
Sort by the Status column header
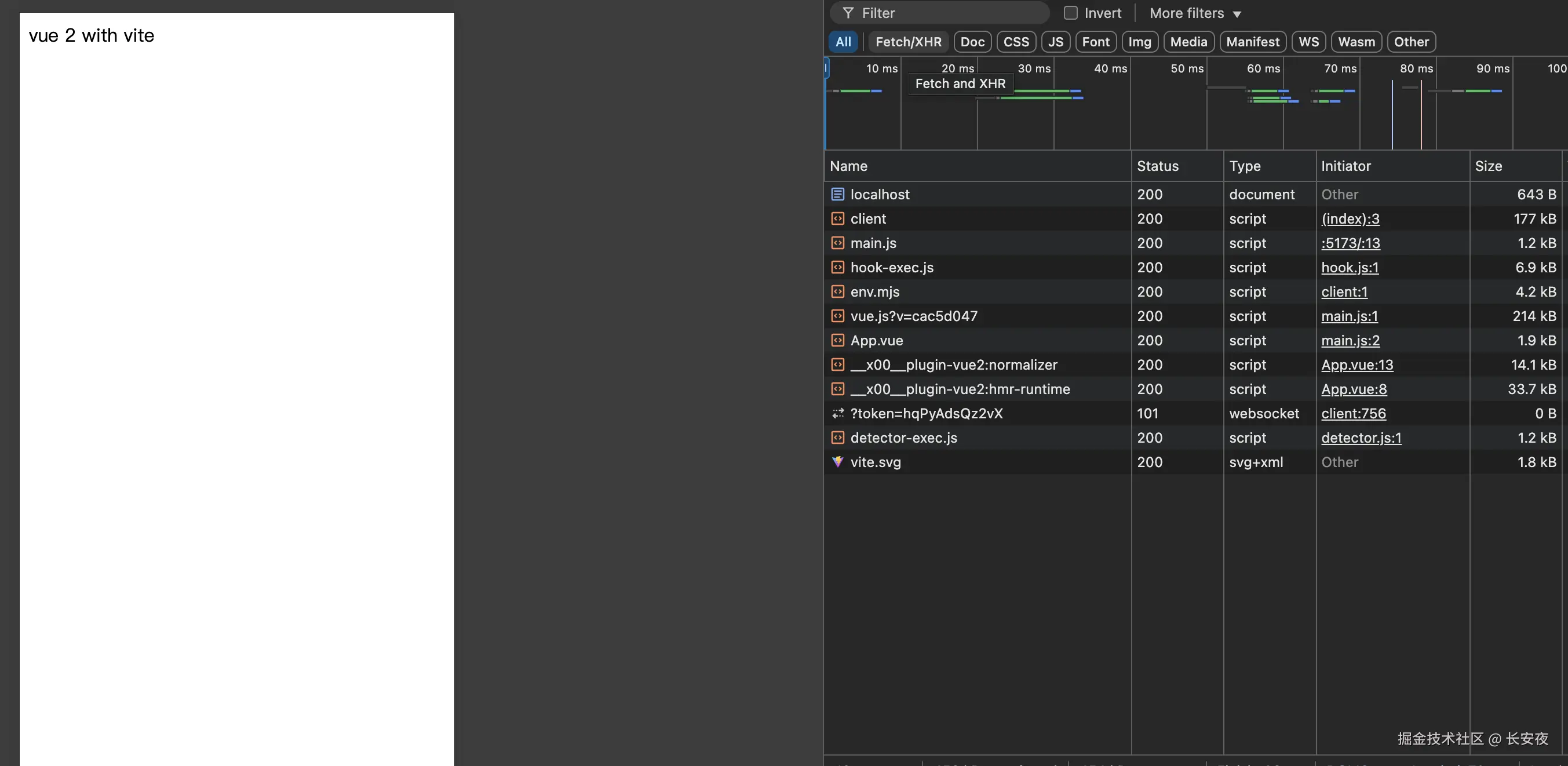1157,166
